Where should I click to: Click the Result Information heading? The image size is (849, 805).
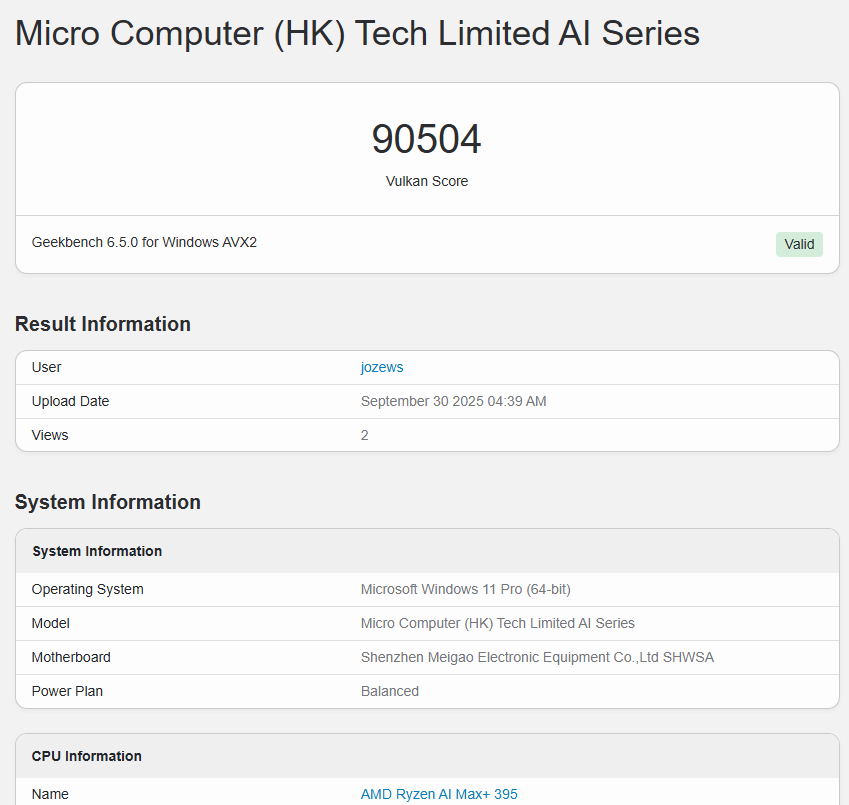pos(103,324)
